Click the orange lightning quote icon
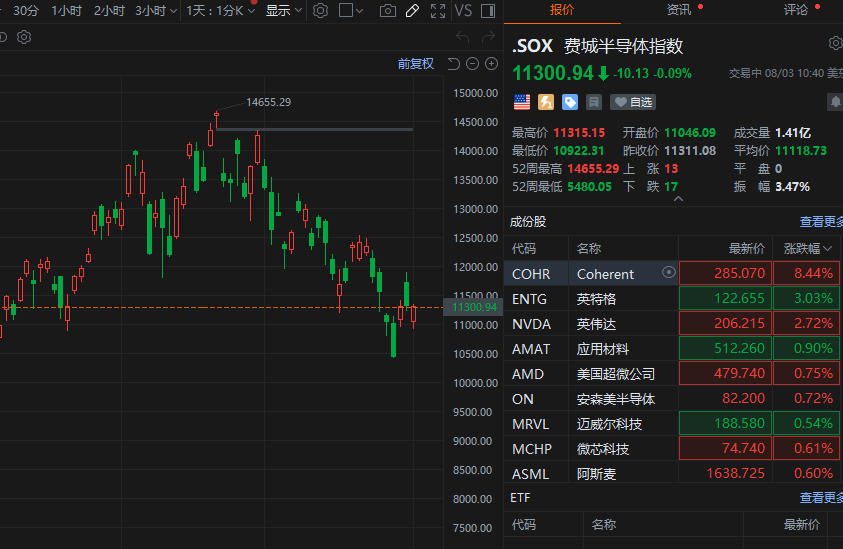 [x=546, y=102]
